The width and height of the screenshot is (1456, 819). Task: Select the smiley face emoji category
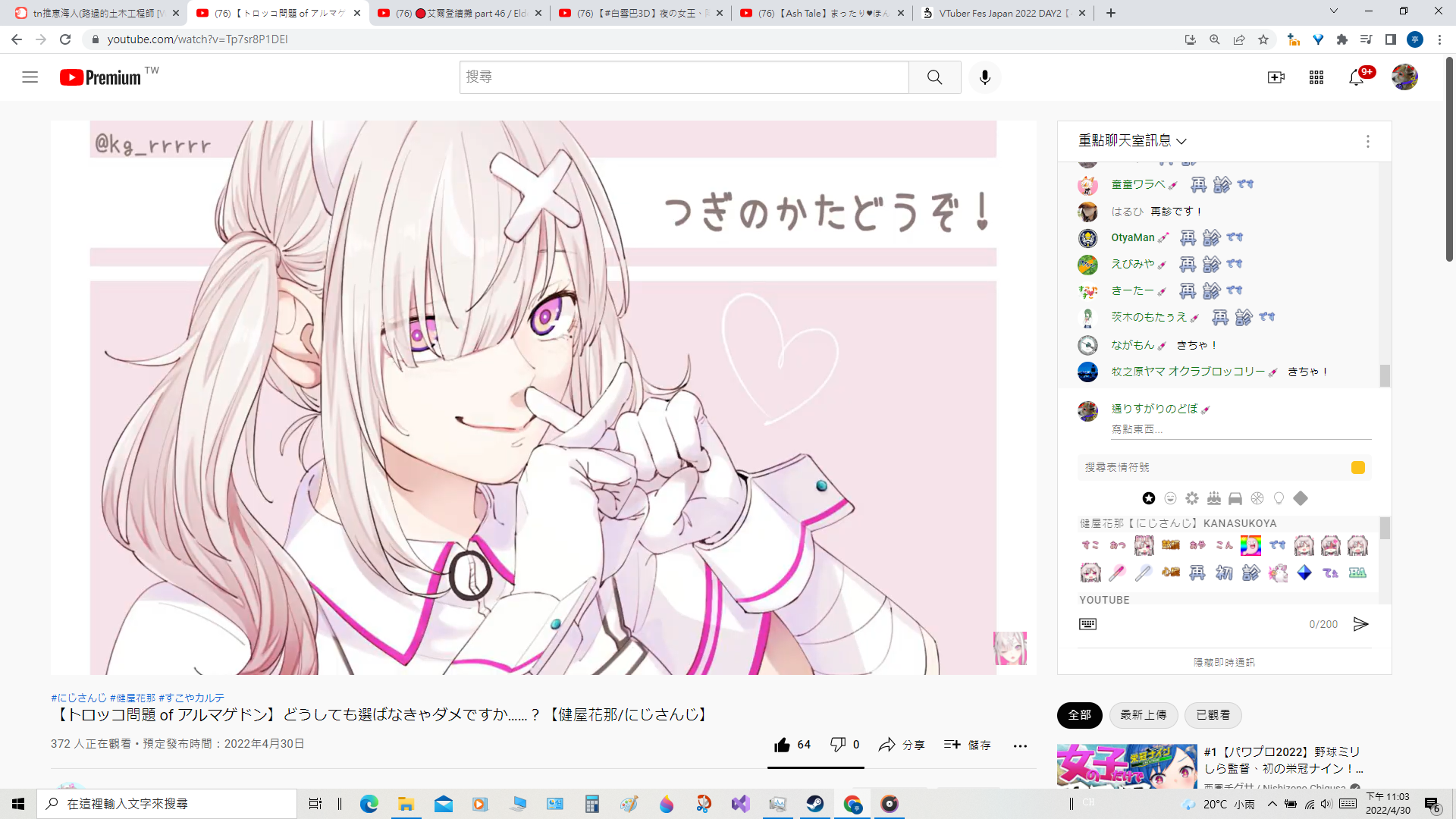1170,498
